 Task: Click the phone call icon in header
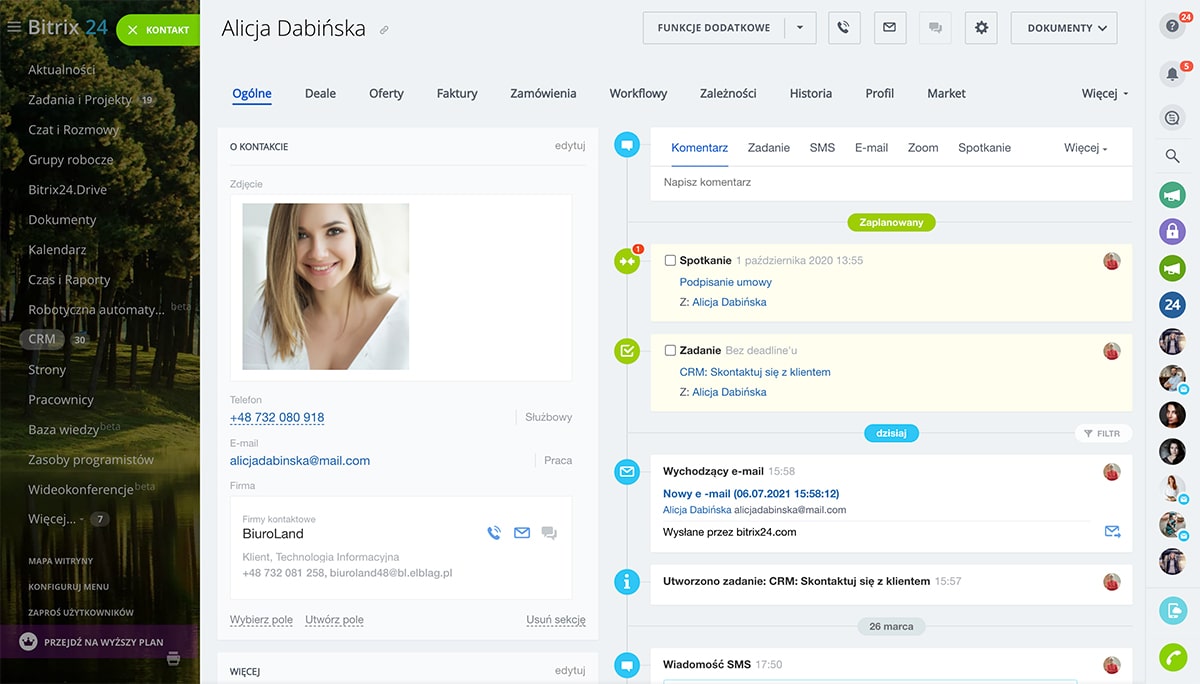[844, 28]
